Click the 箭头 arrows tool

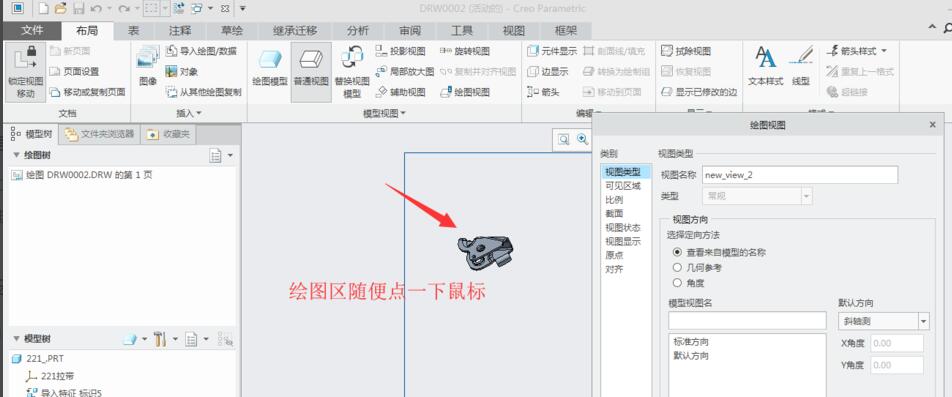(543, 92)
